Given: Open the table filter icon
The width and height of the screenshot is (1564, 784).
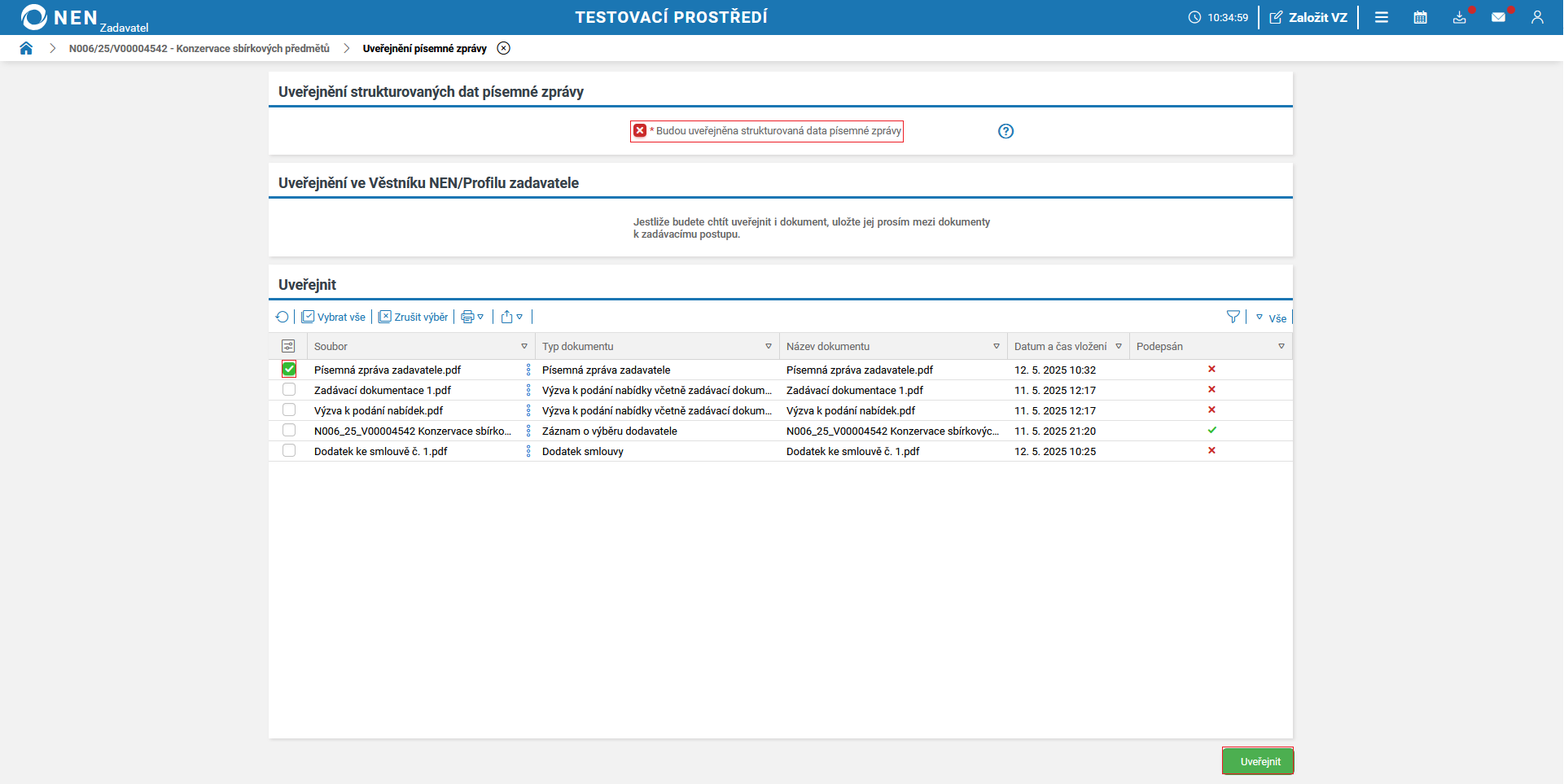Looking at the screenshot, I should tap(1233, 317).
